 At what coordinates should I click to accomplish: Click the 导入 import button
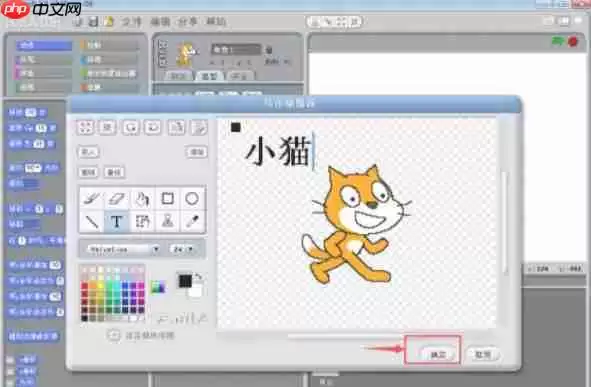pos(88,152)
